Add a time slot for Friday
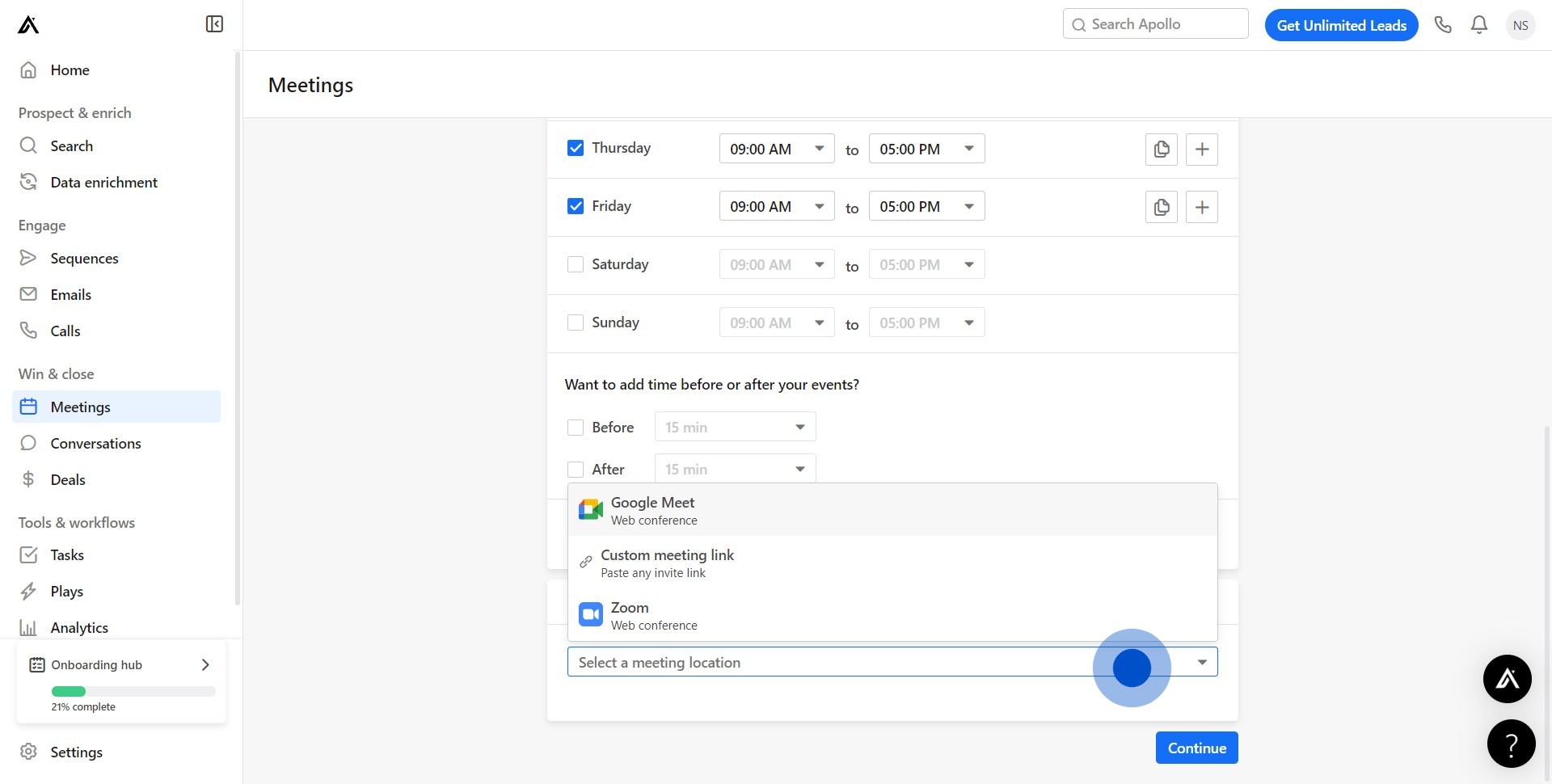Screen dimensions: 1552x784 1202,208
